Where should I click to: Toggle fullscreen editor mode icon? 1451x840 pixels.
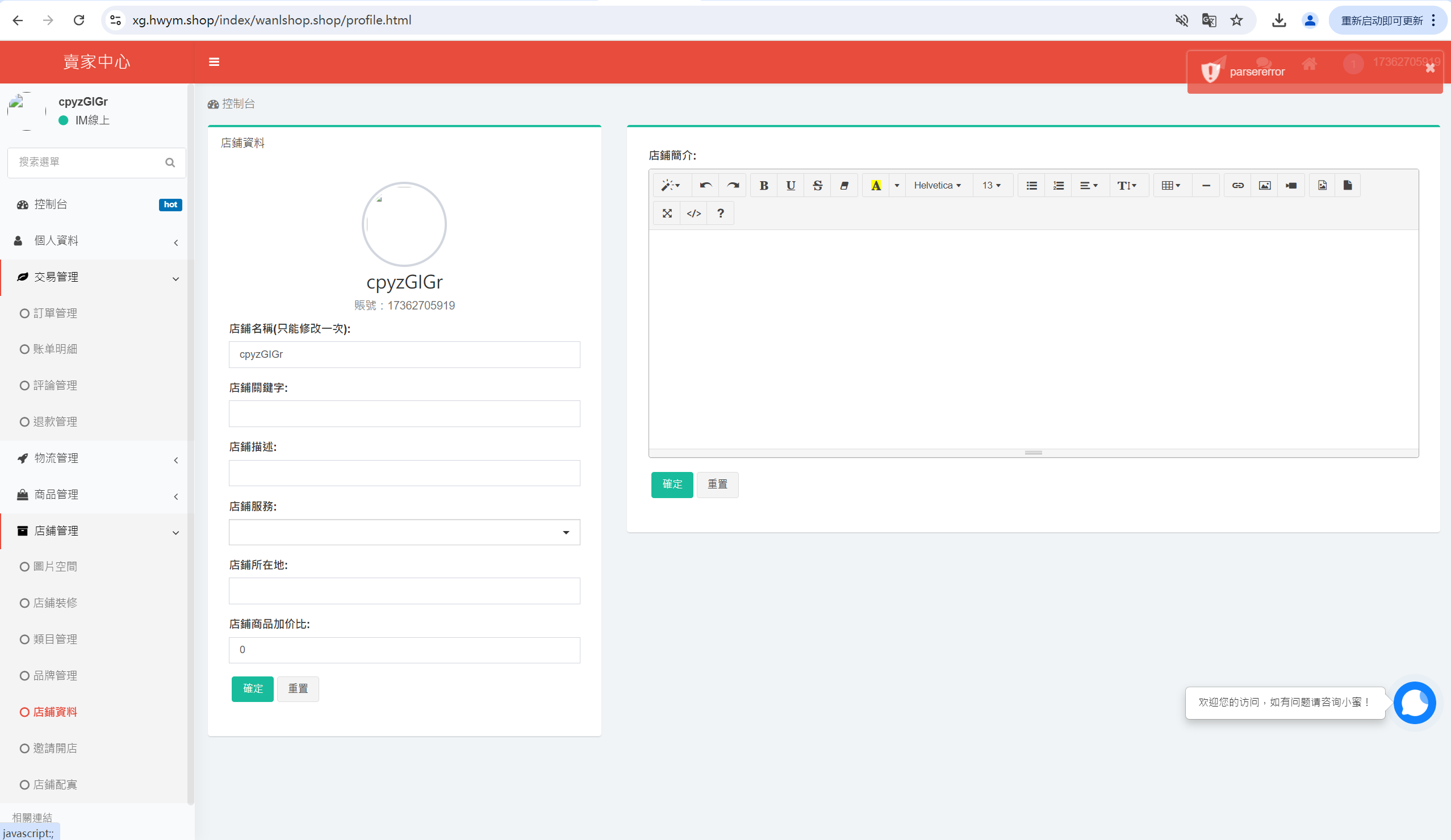pyautogui.click(x=667, y=214)
